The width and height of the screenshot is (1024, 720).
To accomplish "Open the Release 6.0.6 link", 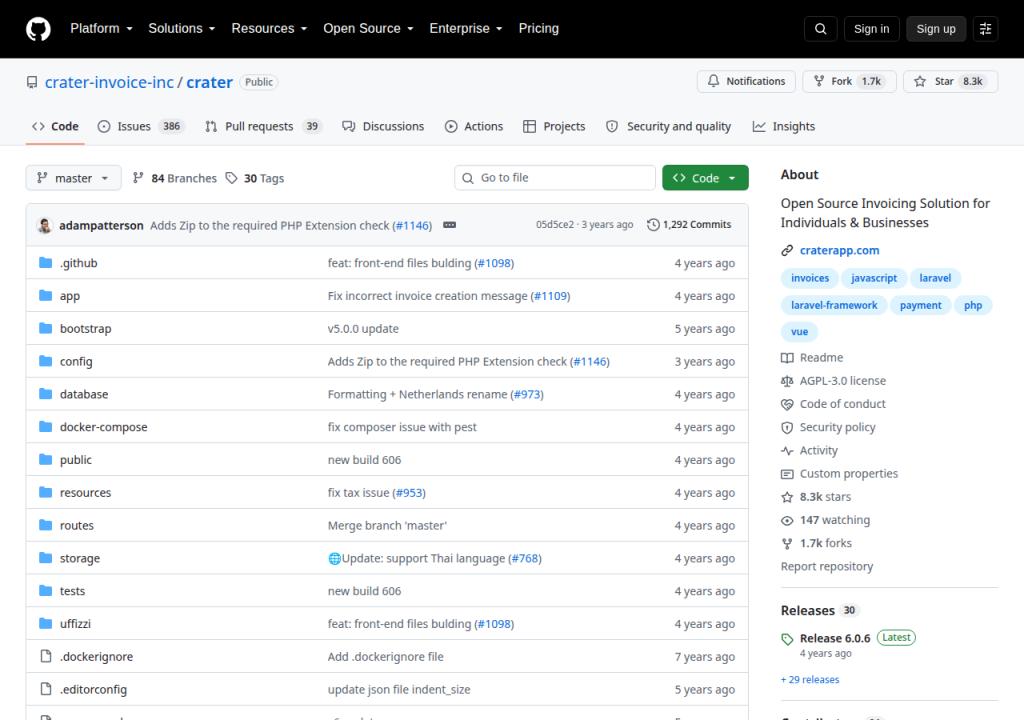I will pyautogui.click(x=835, y=638).
